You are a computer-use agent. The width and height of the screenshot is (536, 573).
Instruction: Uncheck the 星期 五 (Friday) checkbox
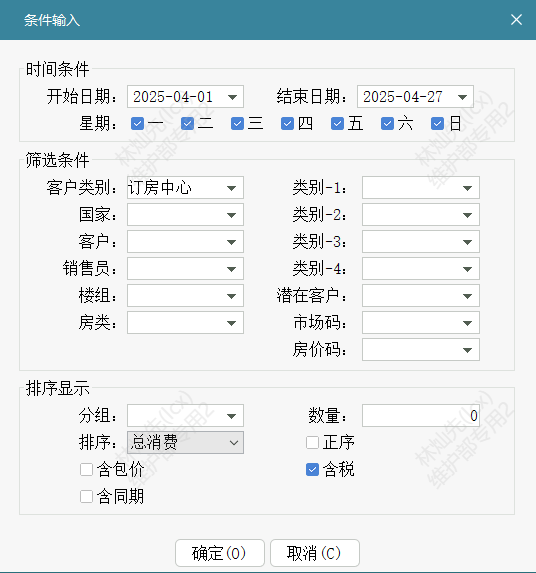(338, 124)
